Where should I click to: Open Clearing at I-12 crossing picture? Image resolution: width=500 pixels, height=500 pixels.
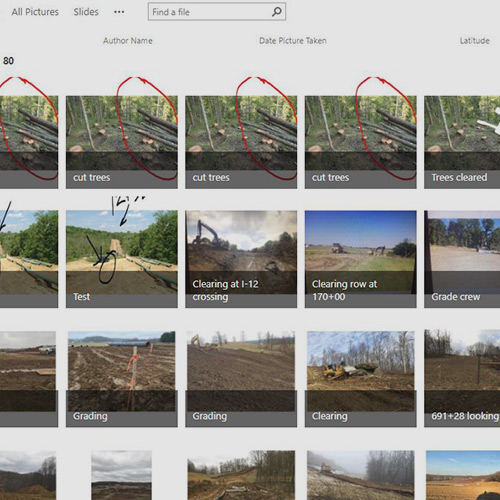point(241,259)
